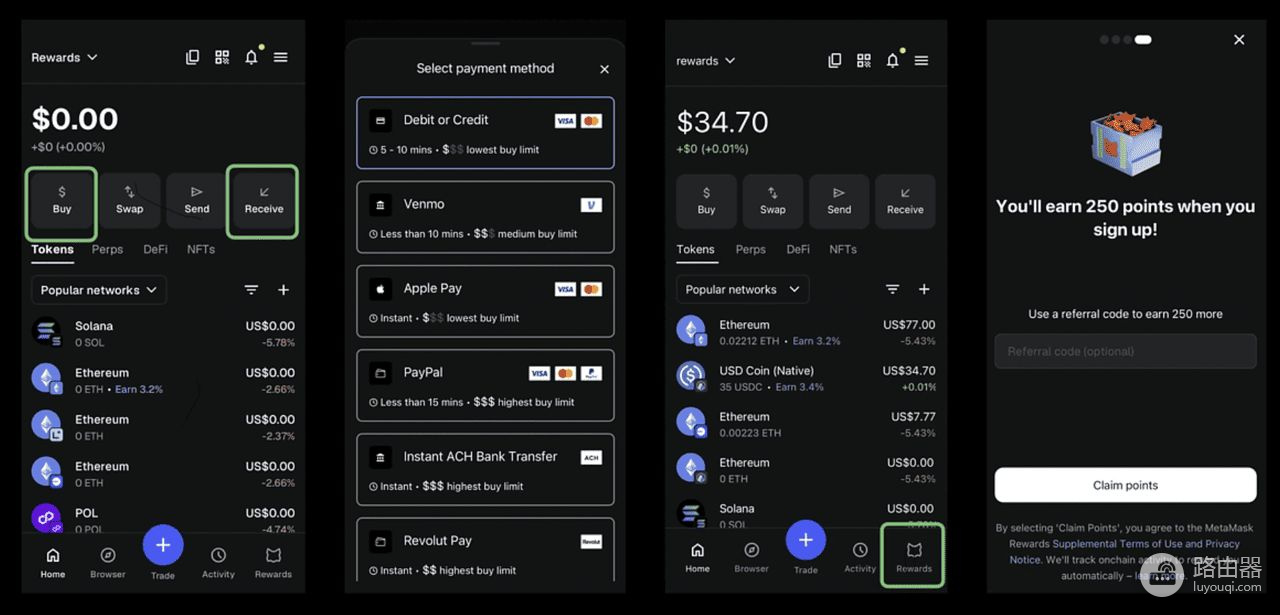Screen dimensions: 1280x615
Task: Open copy address icon in $34.70 wallet
Action: (x=835, y=61)
